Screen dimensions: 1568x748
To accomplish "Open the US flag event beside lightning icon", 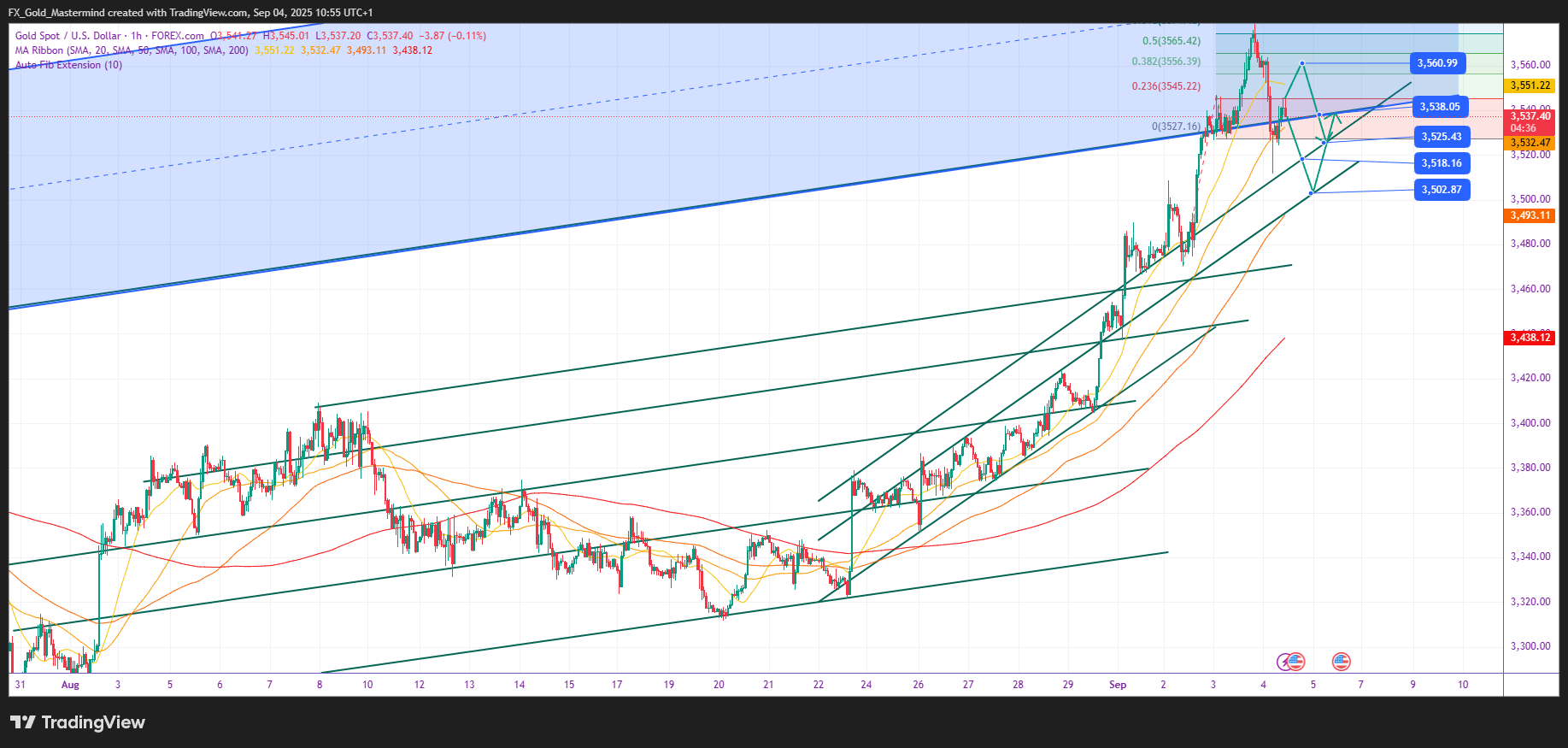I will pos(1295,661).
